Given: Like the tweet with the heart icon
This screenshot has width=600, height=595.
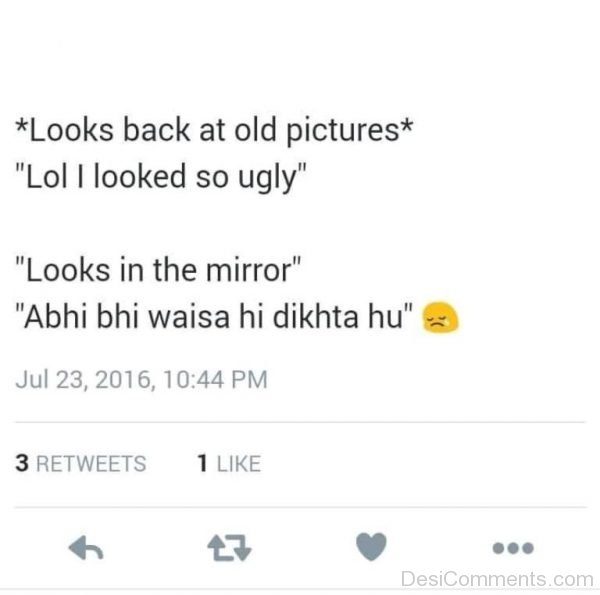Looking at the screenshot, I should pyautogui.click(x=371, y=546).
